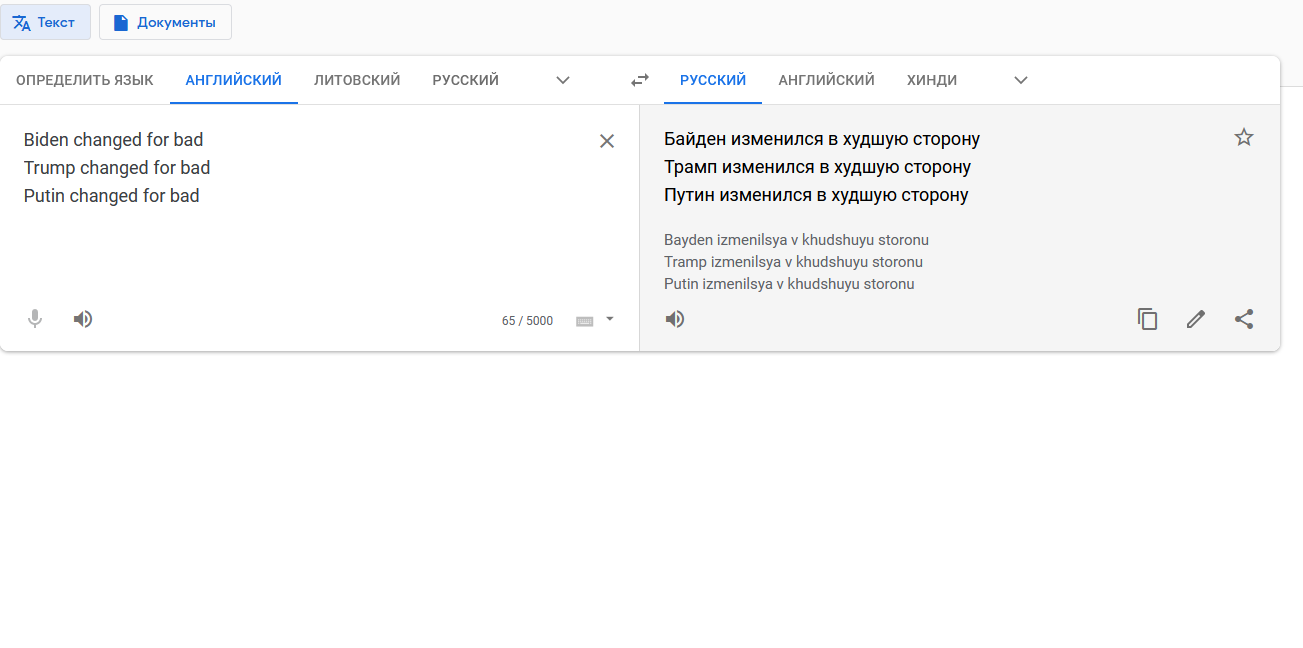Share the translation
The height and width of the screenshot is (648, 1303).
(1244, 319)
